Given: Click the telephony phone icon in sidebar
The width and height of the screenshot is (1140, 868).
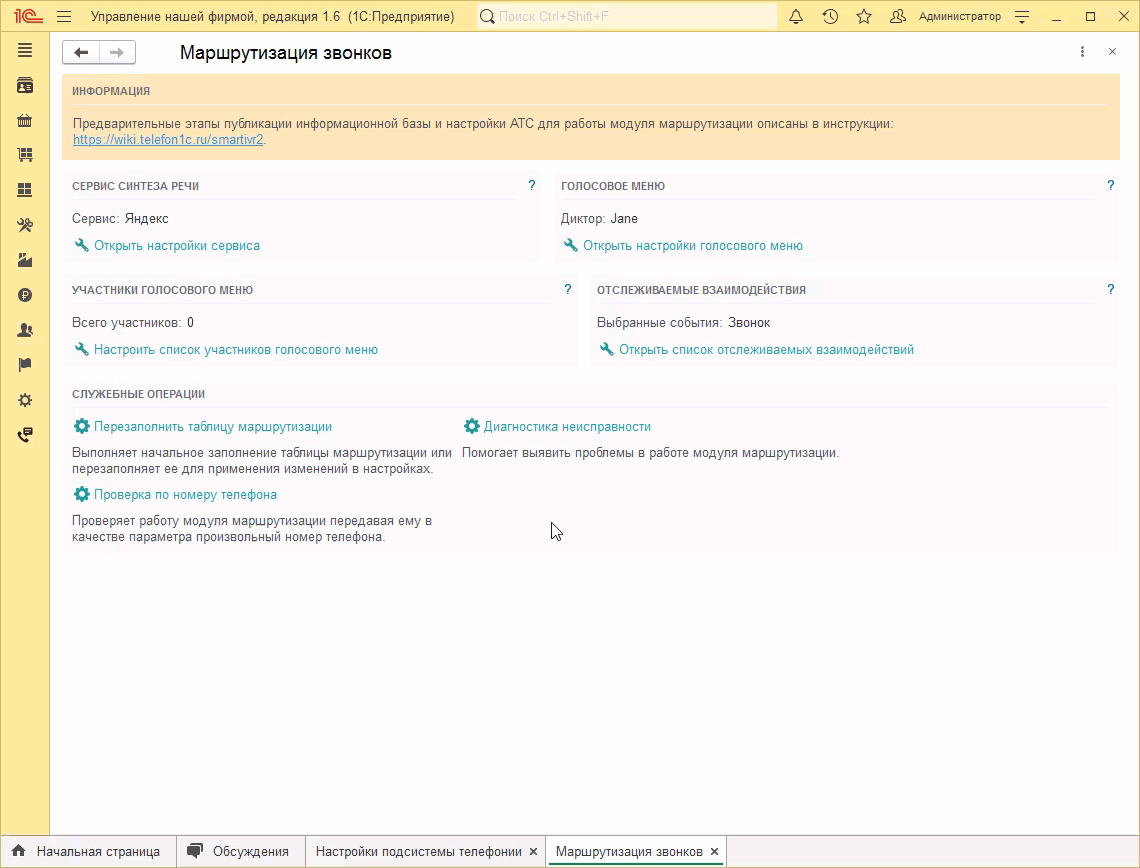Looking at the screenshot, I should tap(25, 435).
